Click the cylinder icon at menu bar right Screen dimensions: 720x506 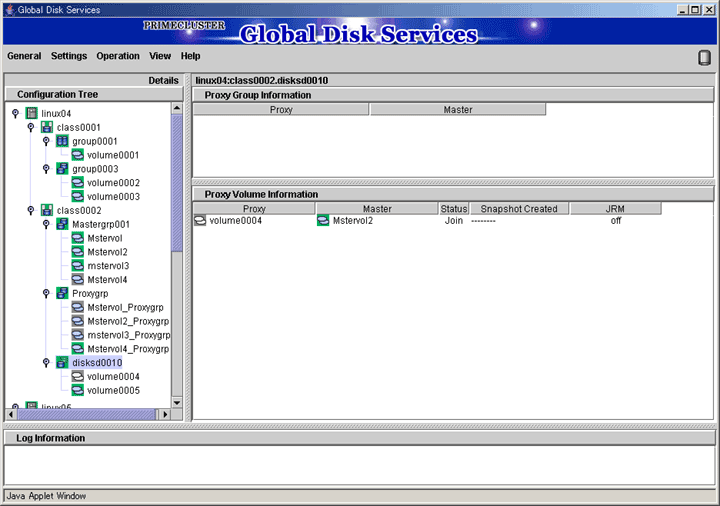[704, 57]
